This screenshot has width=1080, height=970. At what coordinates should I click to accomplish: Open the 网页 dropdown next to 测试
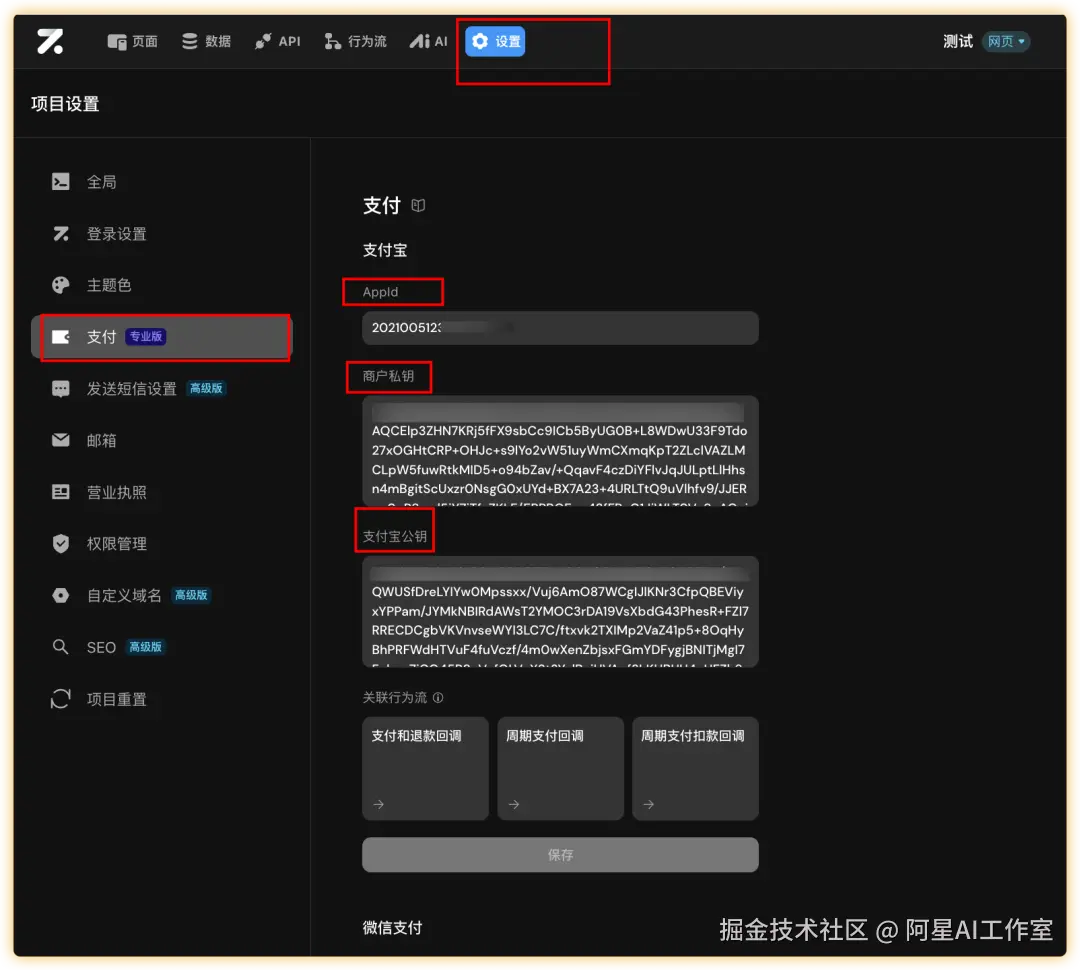(x=1006, y=41)
